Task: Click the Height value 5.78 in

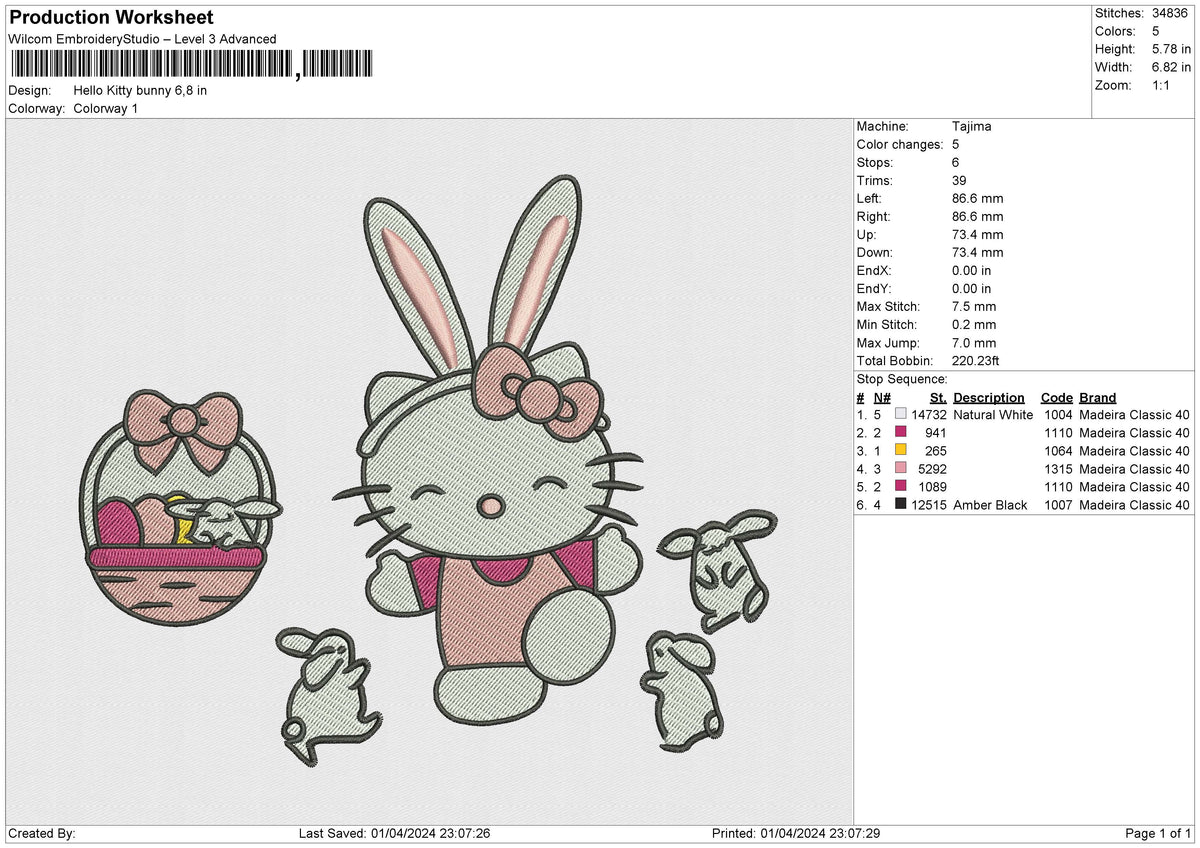Action: click(x=1171, y=49)
